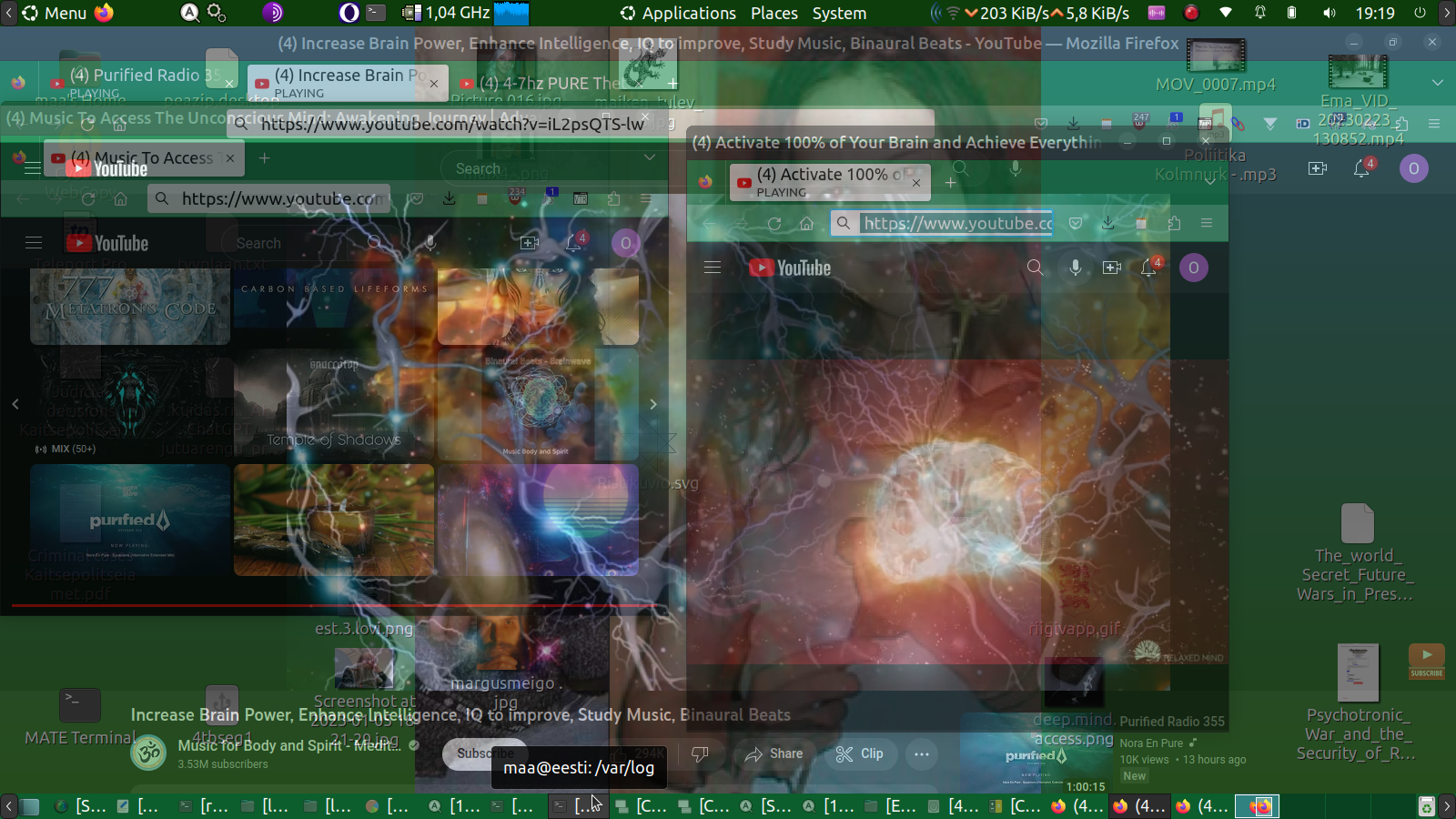The height and width of the screenshot is (819, 1456).
Task: Reload page in Music To Access window
Action: tap(88, 199)
